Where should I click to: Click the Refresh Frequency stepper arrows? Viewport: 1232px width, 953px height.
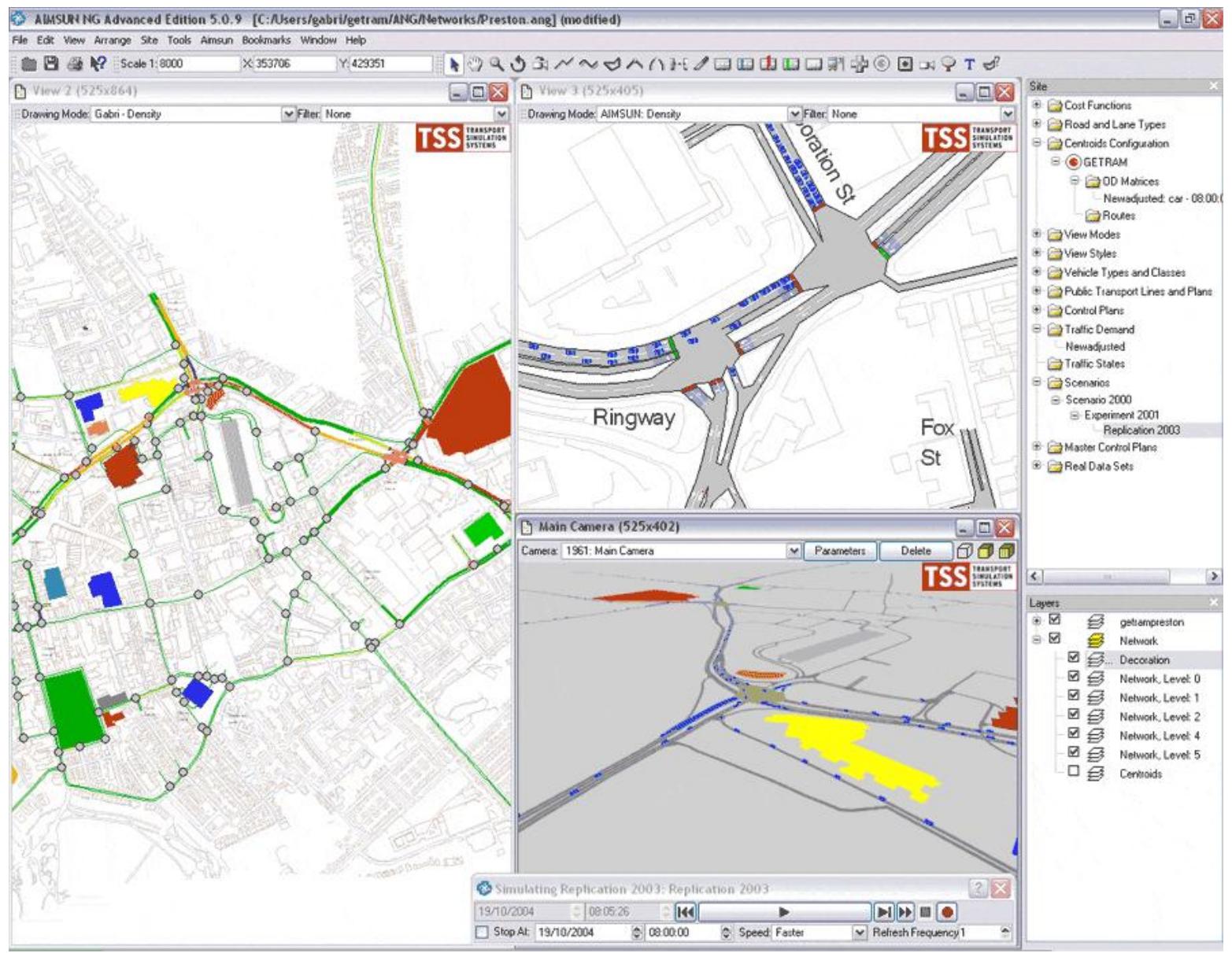tap(1004, 933)
